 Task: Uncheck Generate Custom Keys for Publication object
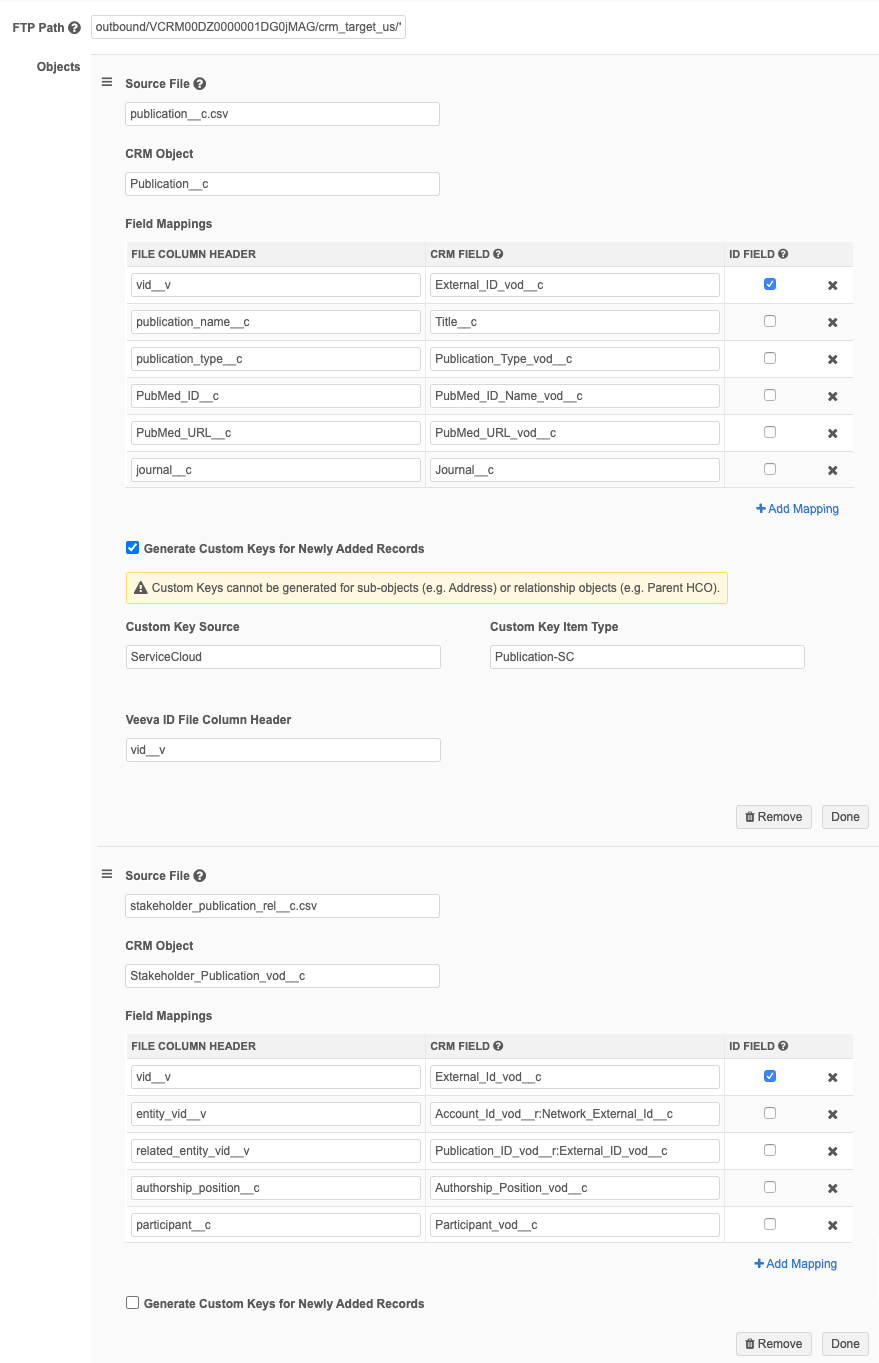pyautogui.click(x=132, y=548)
